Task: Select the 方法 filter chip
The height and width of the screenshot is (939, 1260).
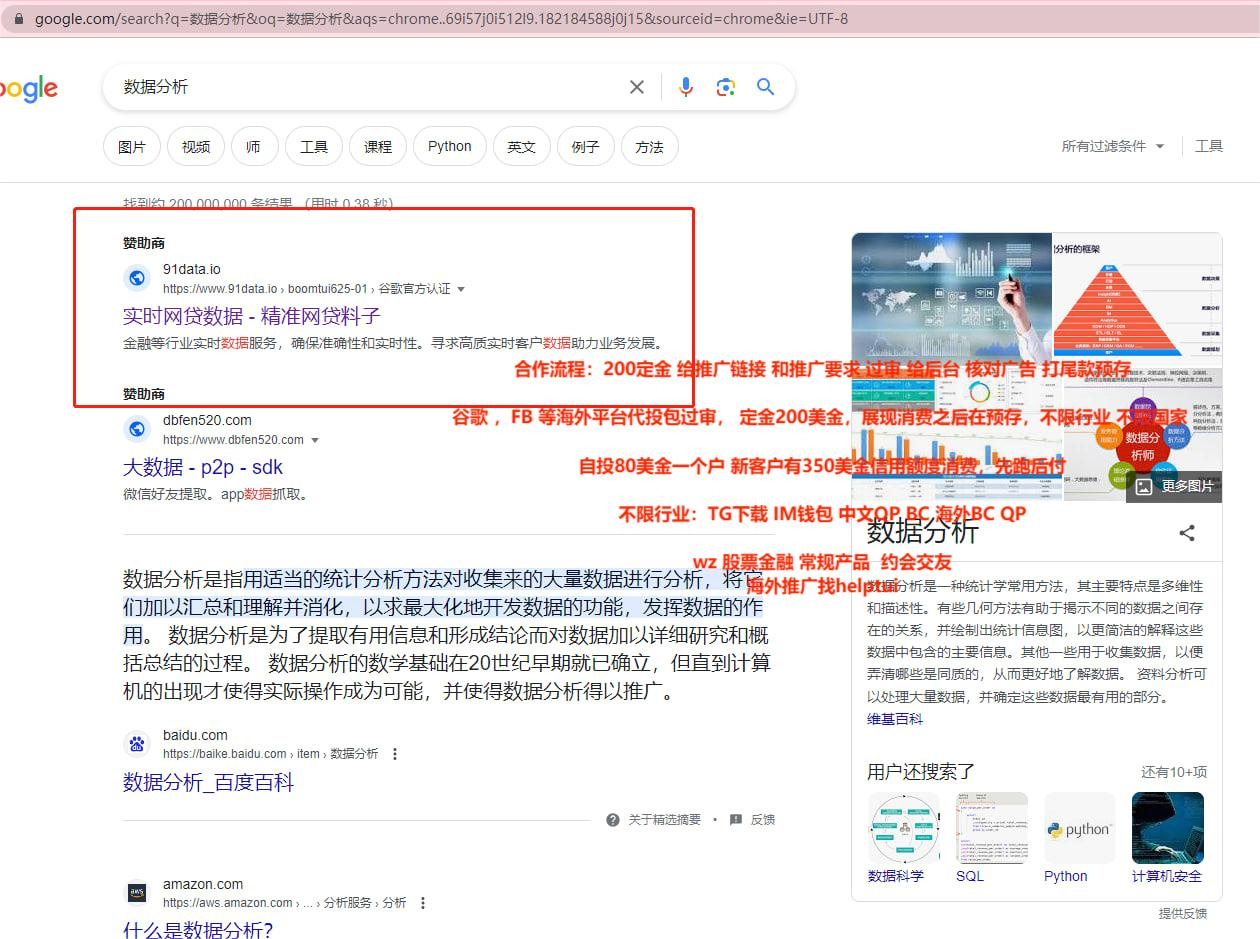Action: [x=649, y=147]
